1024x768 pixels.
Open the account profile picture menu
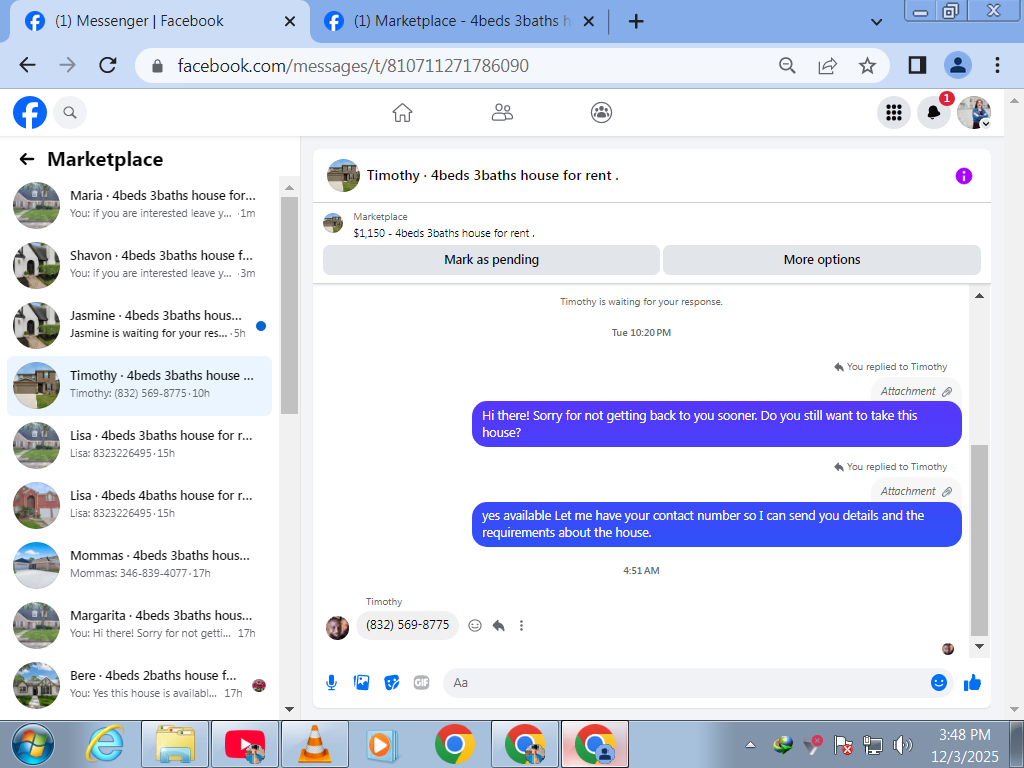click(974, 113)
